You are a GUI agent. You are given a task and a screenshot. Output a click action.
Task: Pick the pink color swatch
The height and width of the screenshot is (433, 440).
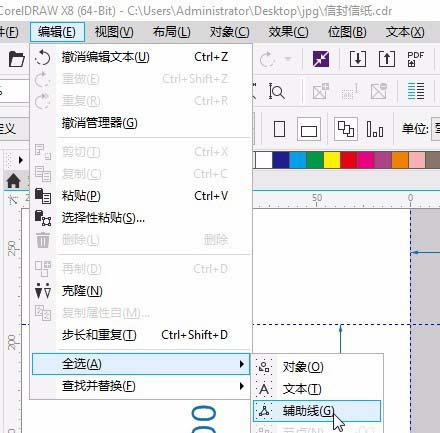[x=417, y=160]
